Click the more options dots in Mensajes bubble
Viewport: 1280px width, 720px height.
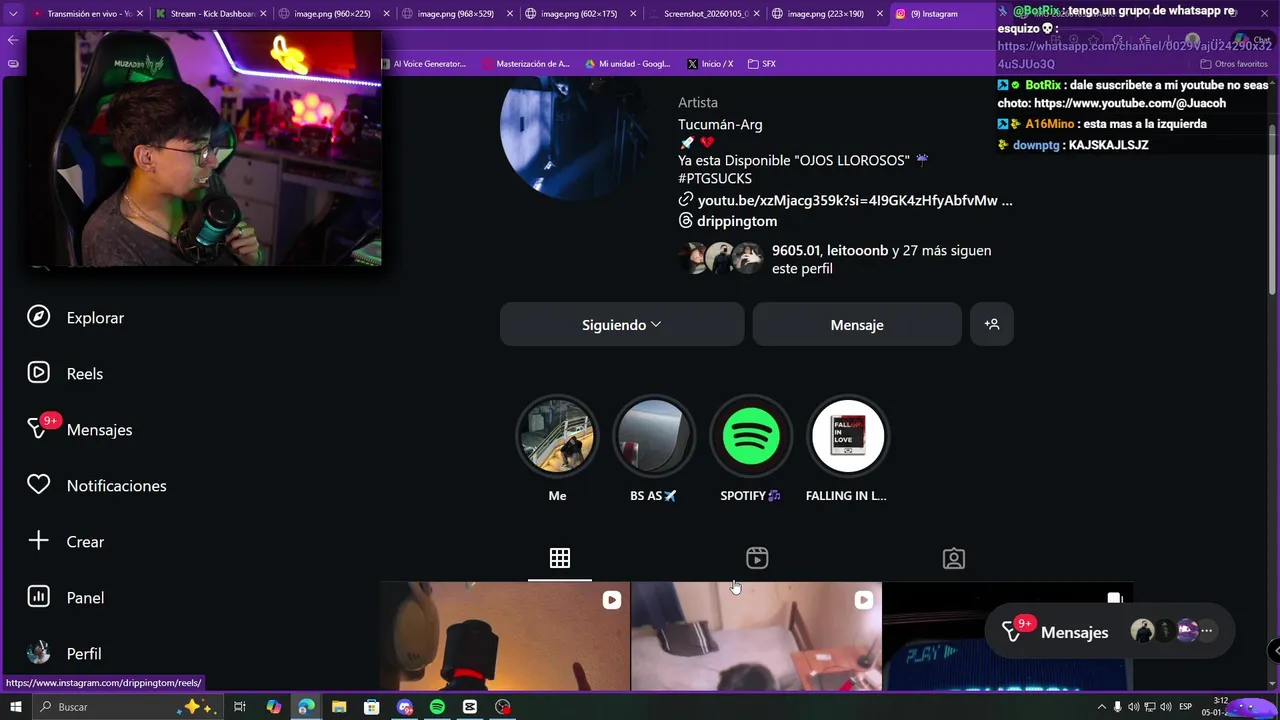pos(1207,631)
